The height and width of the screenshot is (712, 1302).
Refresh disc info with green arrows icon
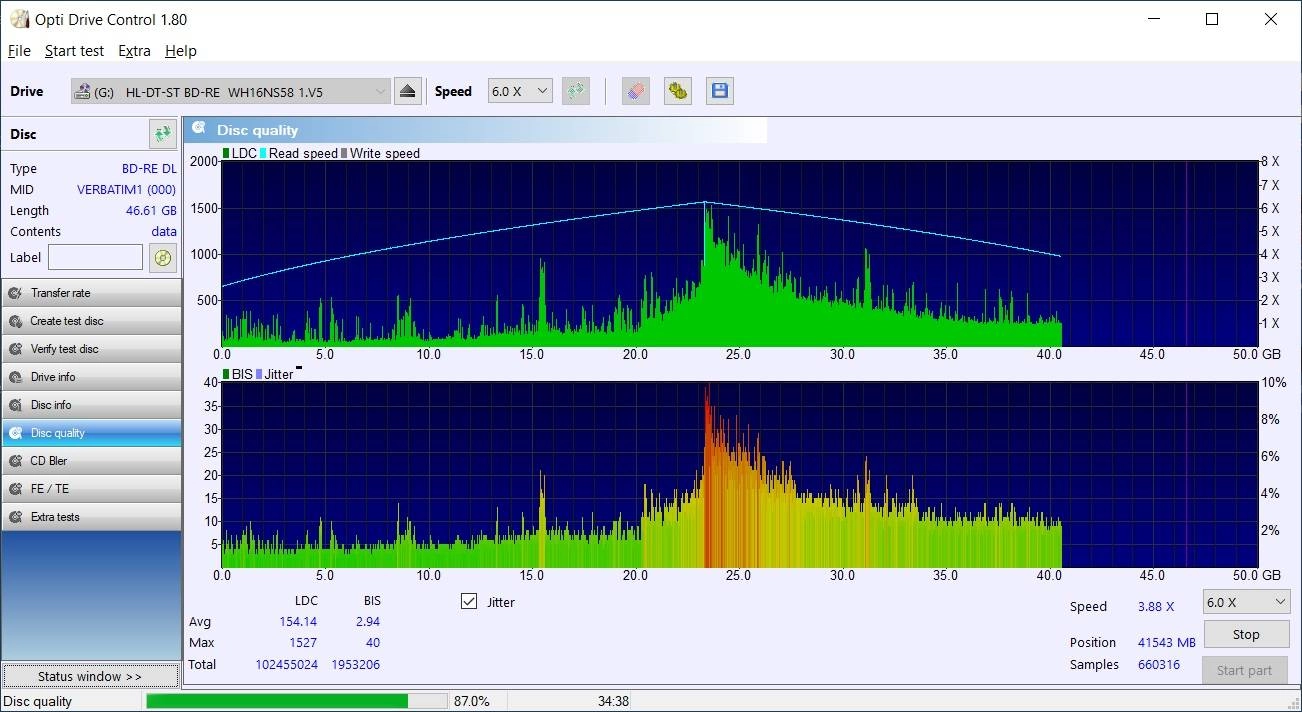(163, 134)
